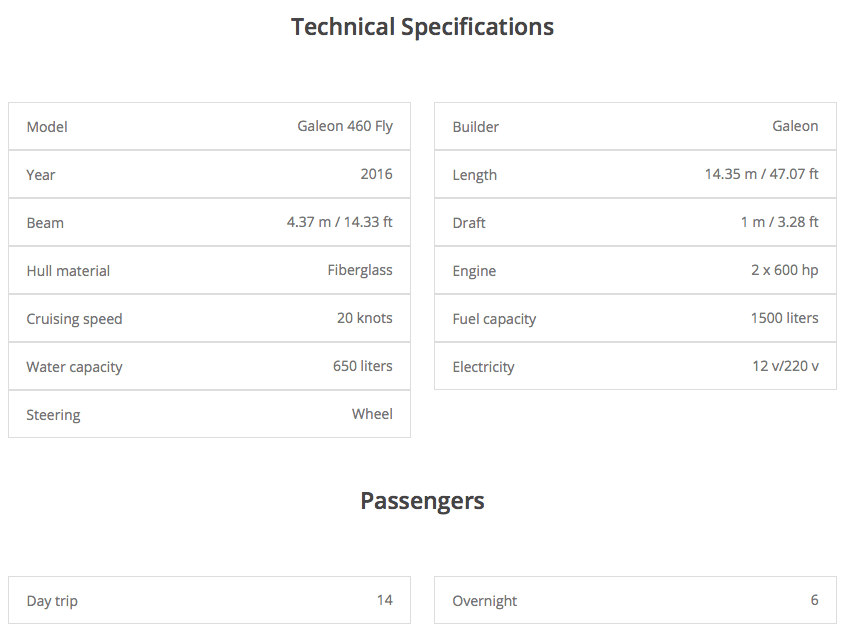Click the Technical Specifications heading
The image size is (850, 639).
422,27
